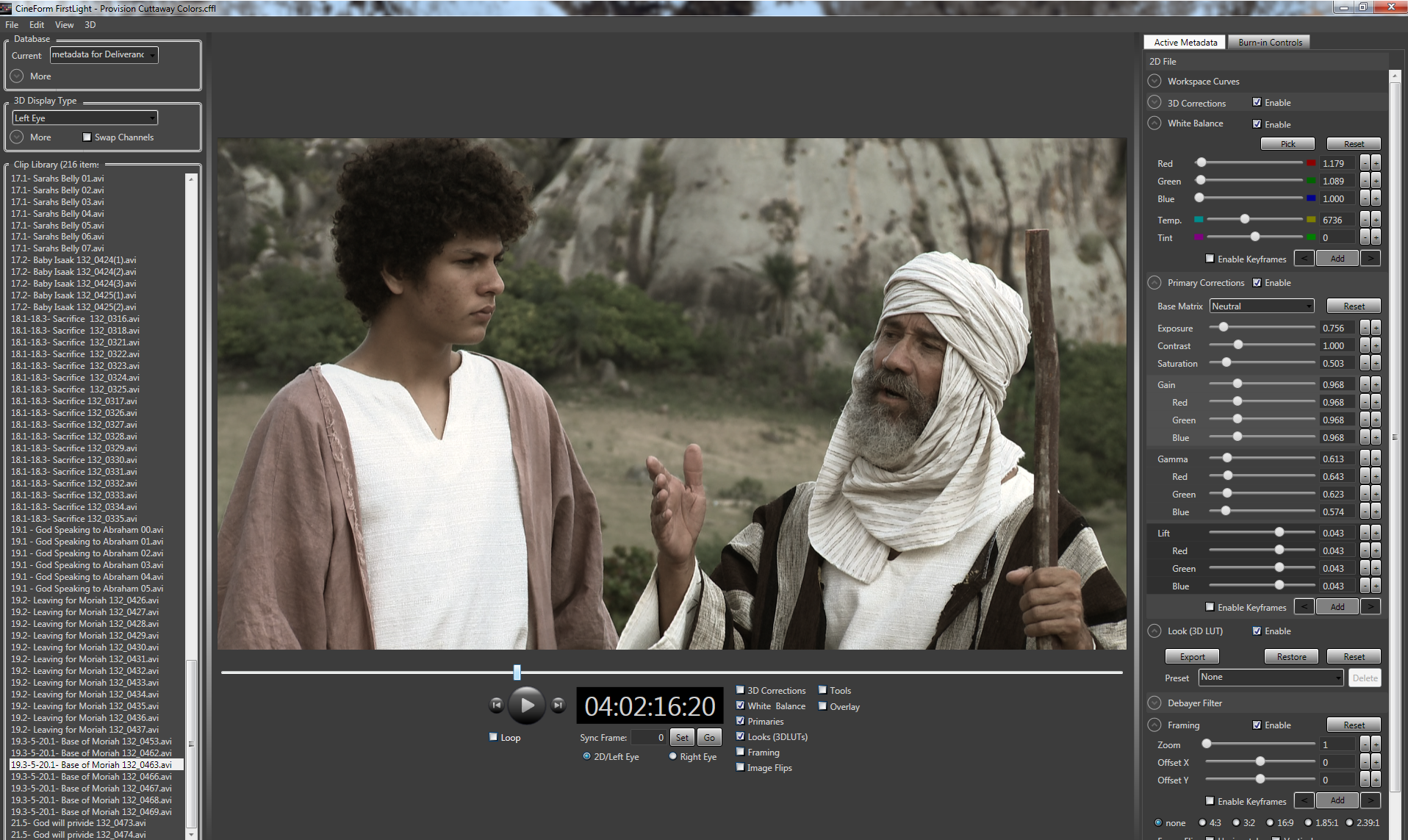The height and width of the screenshot is (840, 1408).
Task: Open the View menu
Action: click(64, 25)
